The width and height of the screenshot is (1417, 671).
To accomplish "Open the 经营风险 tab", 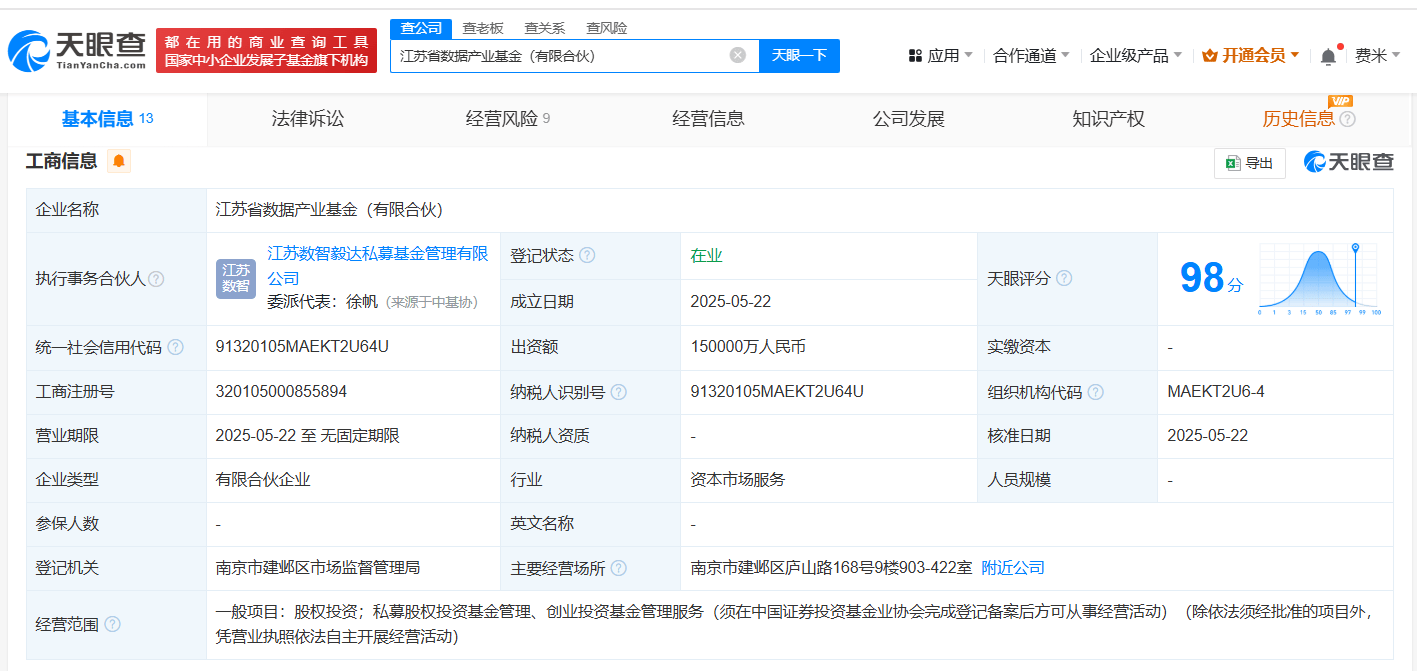I will (507, 119).
